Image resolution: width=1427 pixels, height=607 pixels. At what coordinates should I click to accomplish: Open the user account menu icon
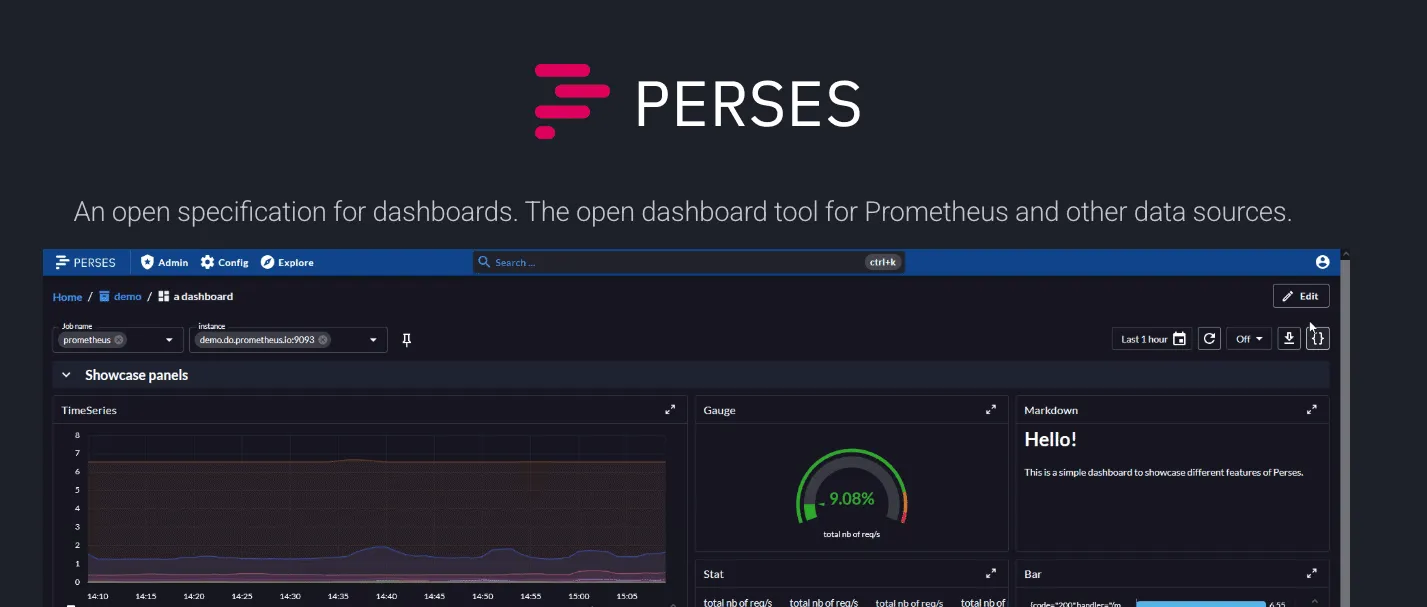(1323, 262)
